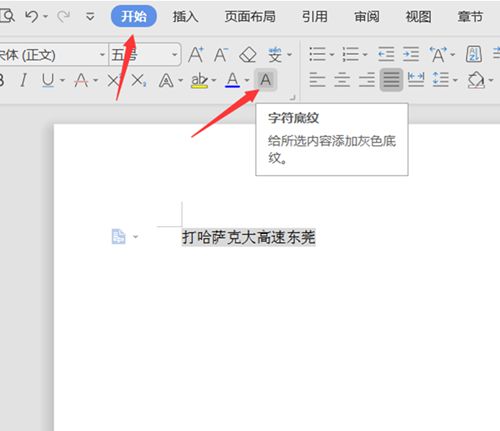The image size is (500, 431).
Task: Decrease font size with A- icon
Action: [x=221, y=55]
